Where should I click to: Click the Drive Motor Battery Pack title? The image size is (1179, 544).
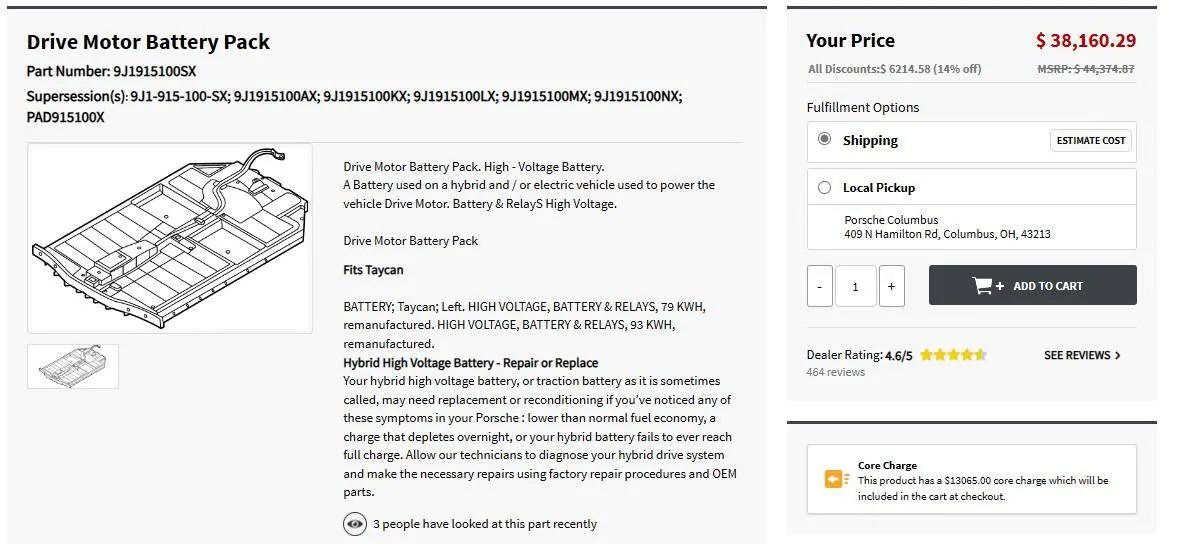148,42
